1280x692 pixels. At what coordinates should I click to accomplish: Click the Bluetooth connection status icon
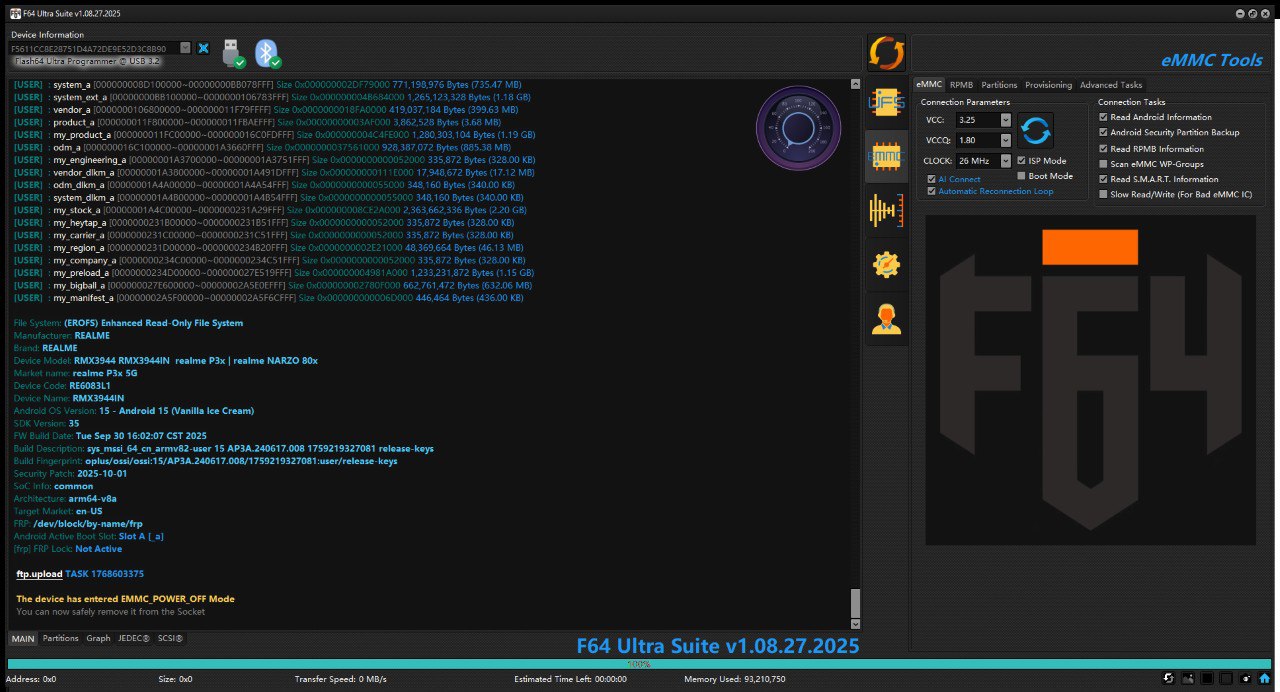click(266, 52)
